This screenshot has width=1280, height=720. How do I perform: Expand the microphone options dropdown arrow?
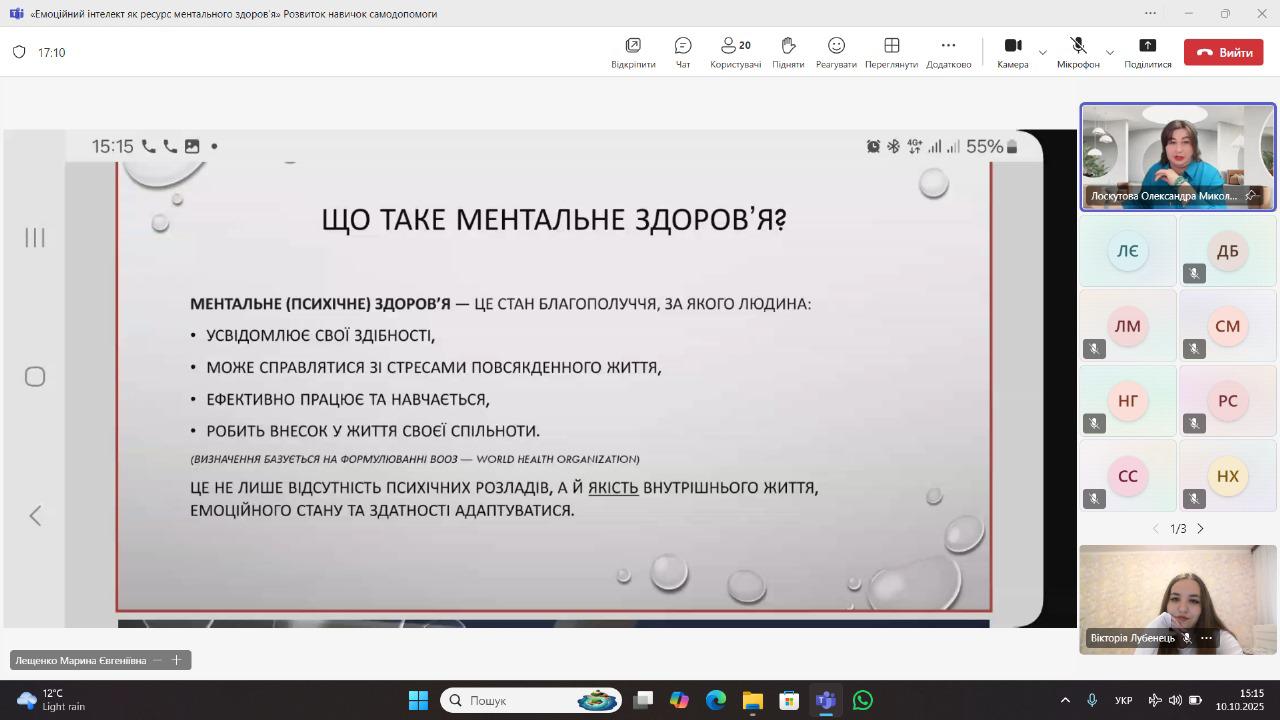(x=1110, y=52)
